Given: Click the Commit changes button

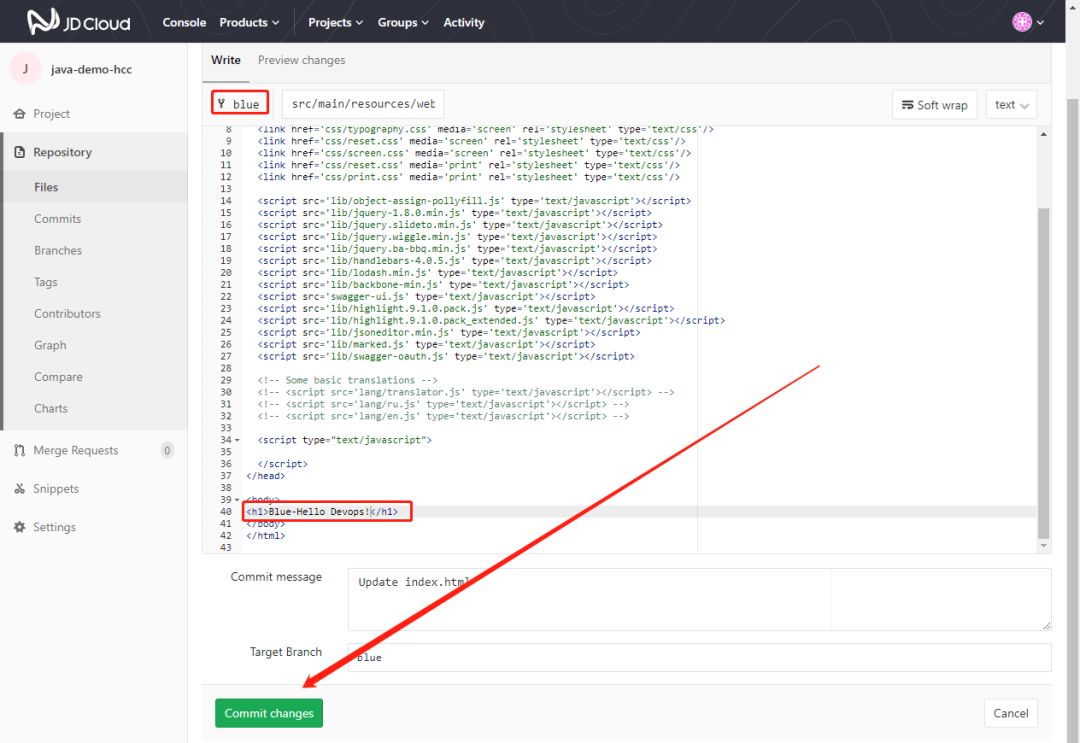Looking at the screenshot, I should pyautogui.click(x=269, y=713).
